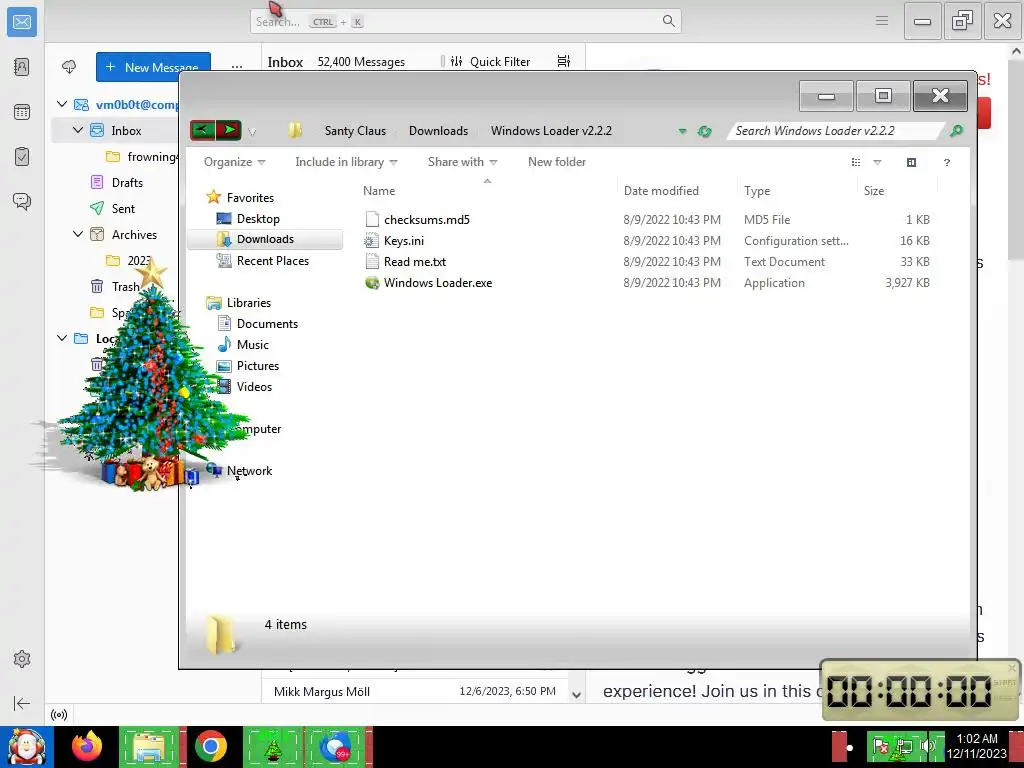Open the Calendar sidebar icon in Thunderbird
Image resolution: width=1024 pixels, height=768 pixels.
(22, 112)
